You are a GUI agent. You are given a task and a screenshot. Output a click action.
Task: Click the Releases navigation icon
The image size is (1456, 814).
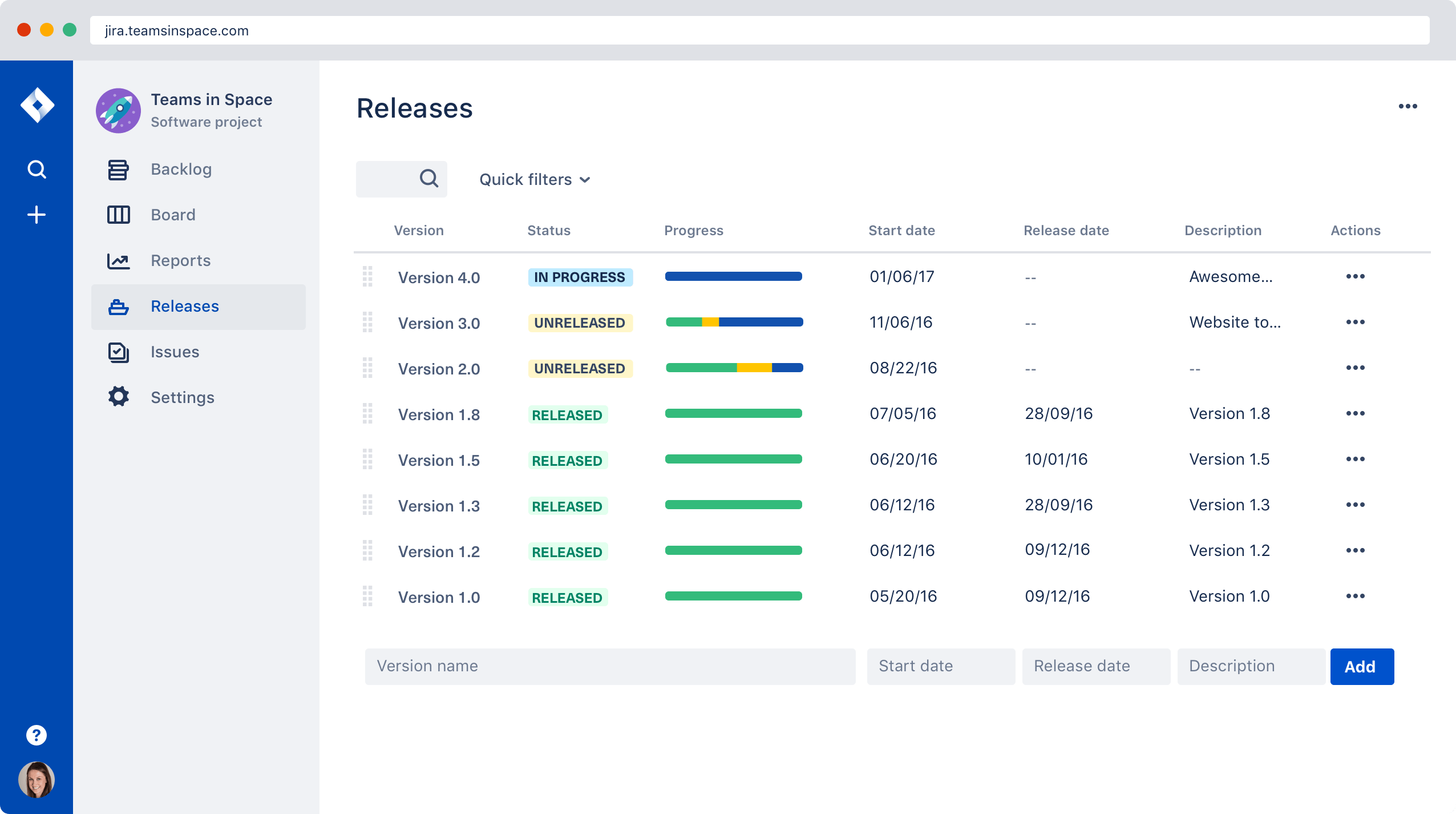118,306
